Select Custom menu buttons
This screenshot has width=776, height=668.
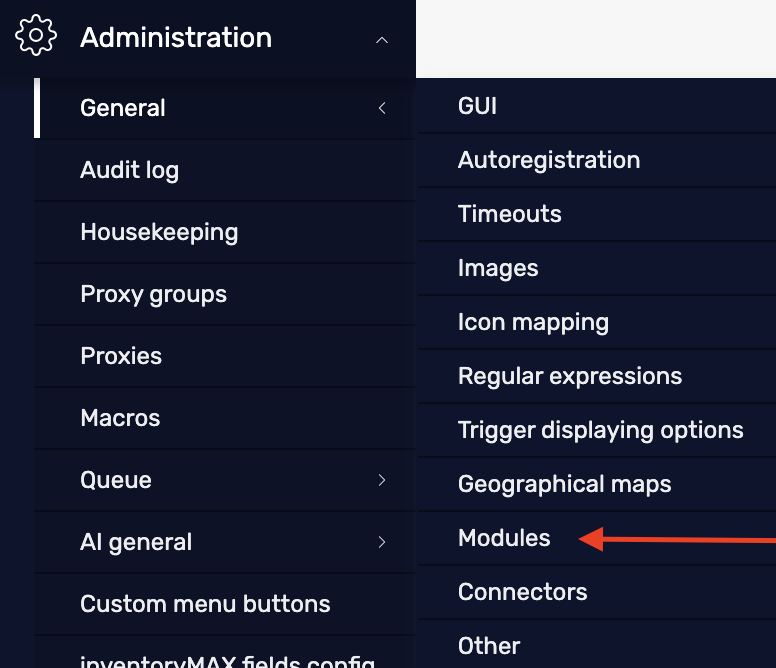tap(205, 604)
